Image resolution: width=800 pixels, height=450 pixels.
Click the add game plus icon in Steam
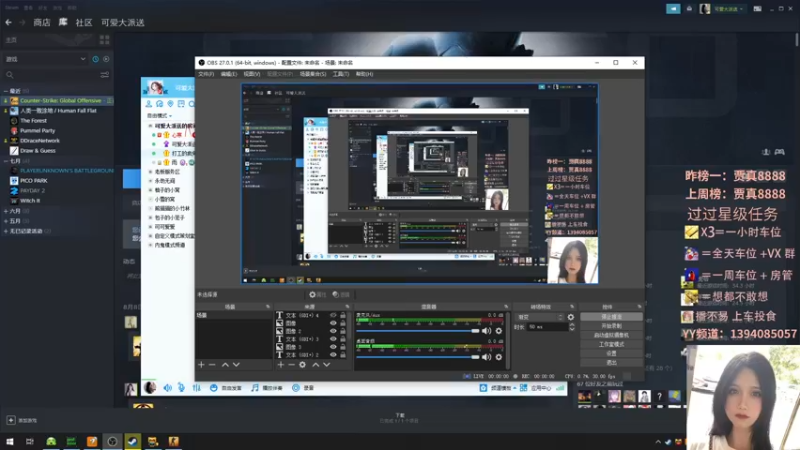11,420
